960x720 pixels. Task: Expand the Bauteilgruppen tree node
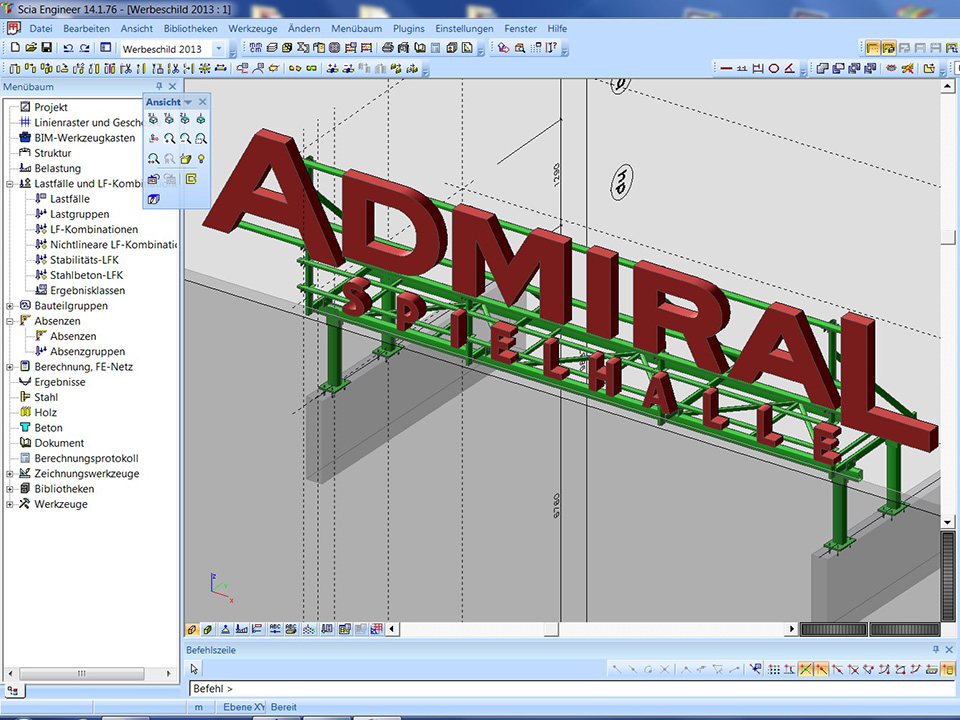click(10, 306)
